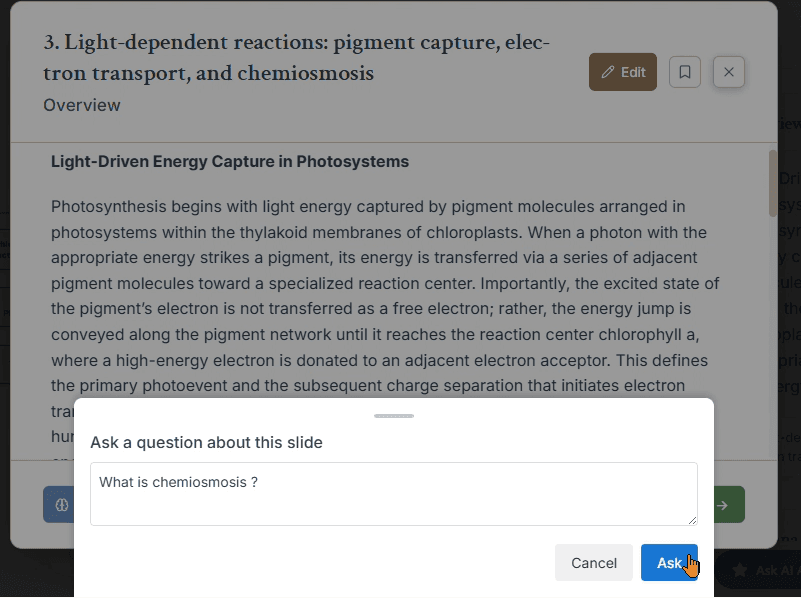
Task: Click the heading 'Light-Driven Energy Capture in Photosystems'
Action: pos(230,161)
